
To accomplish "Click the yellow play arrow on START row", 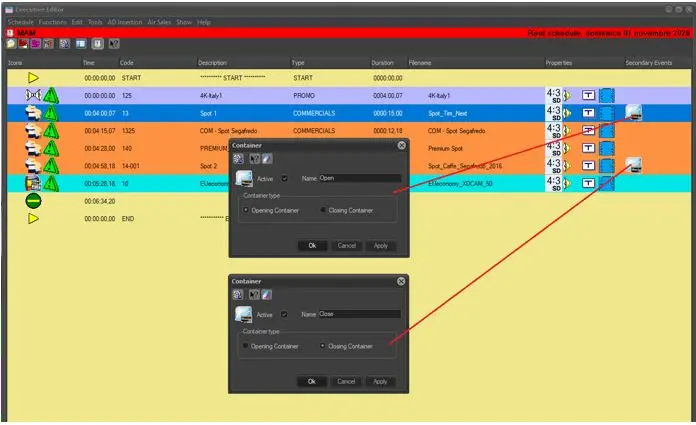I will (33, 77).
